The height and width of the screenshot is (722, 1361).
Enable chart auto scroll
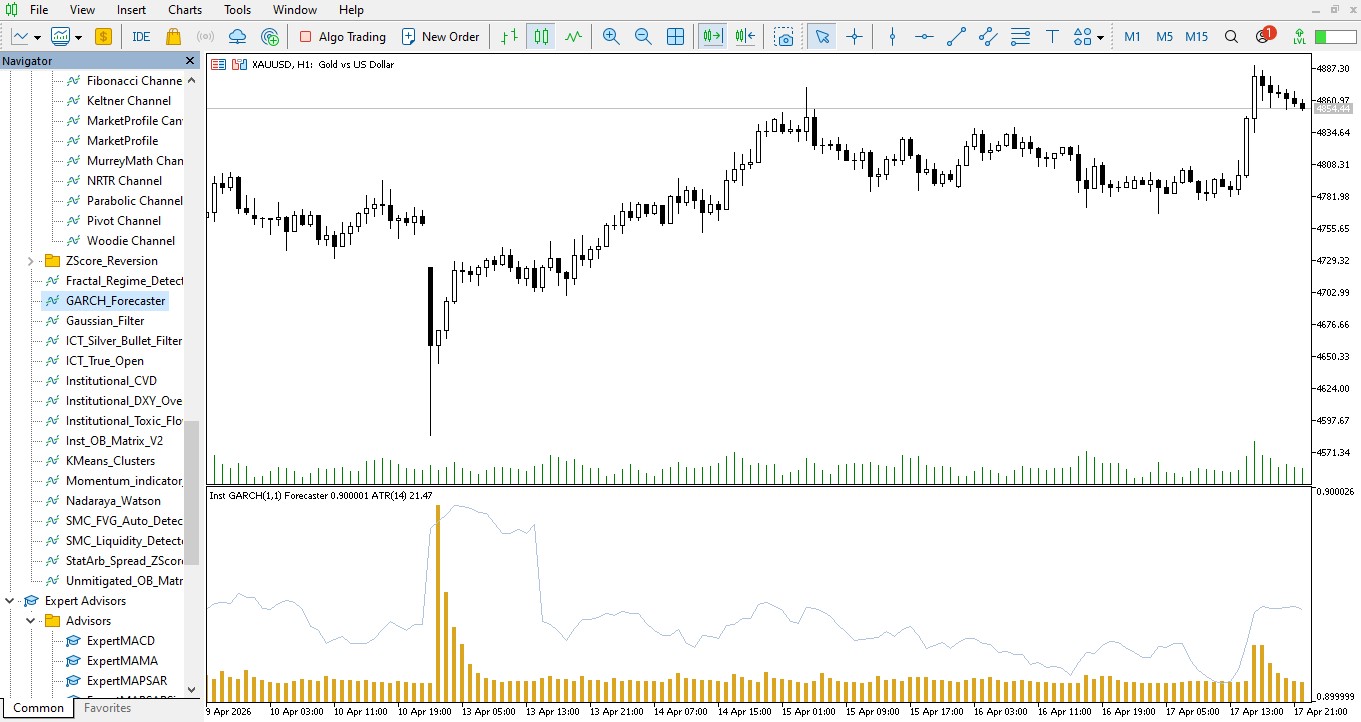tap(712, 36)
